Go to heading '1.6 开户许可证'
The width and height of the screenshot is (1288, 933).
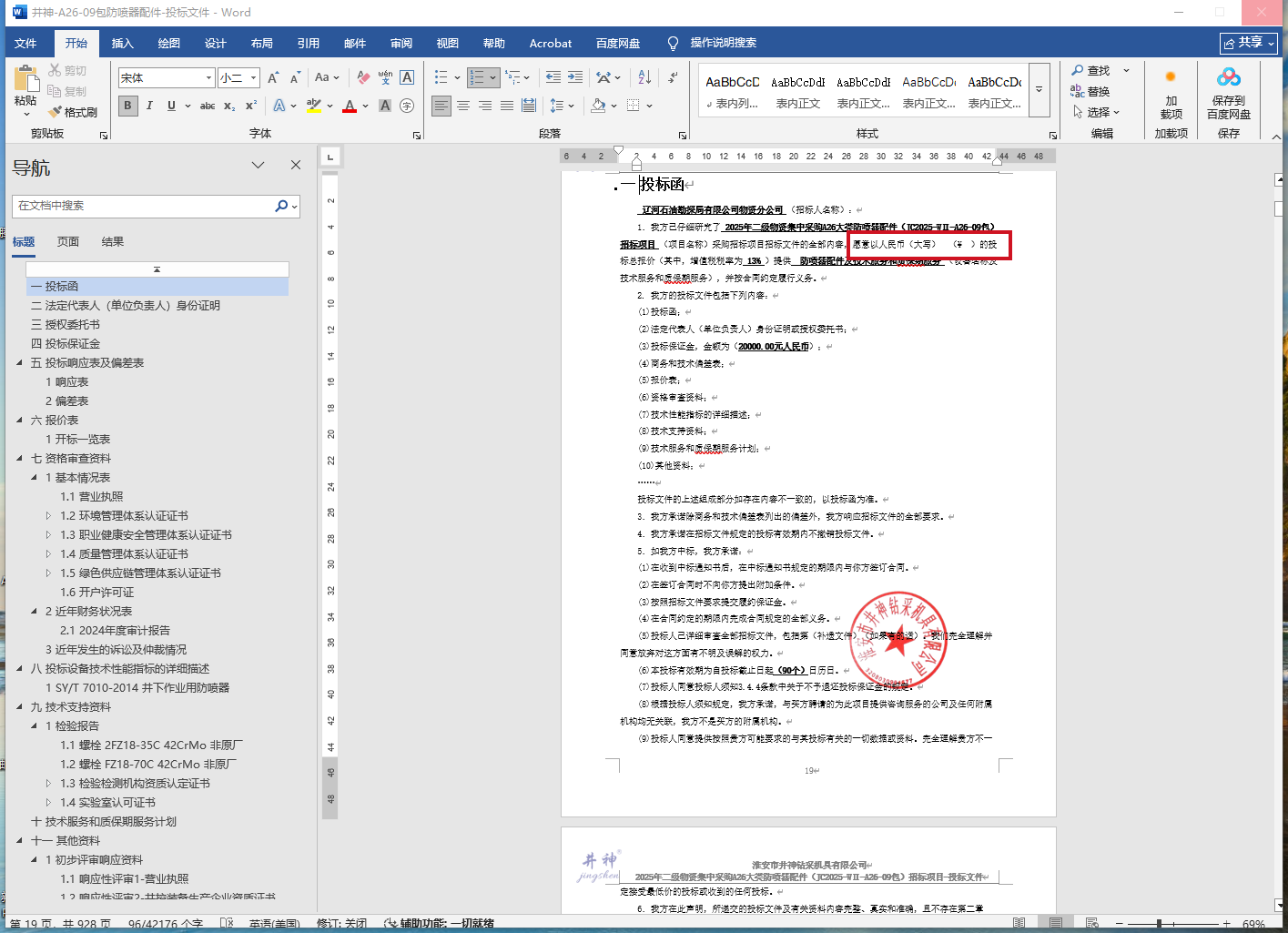96,593
